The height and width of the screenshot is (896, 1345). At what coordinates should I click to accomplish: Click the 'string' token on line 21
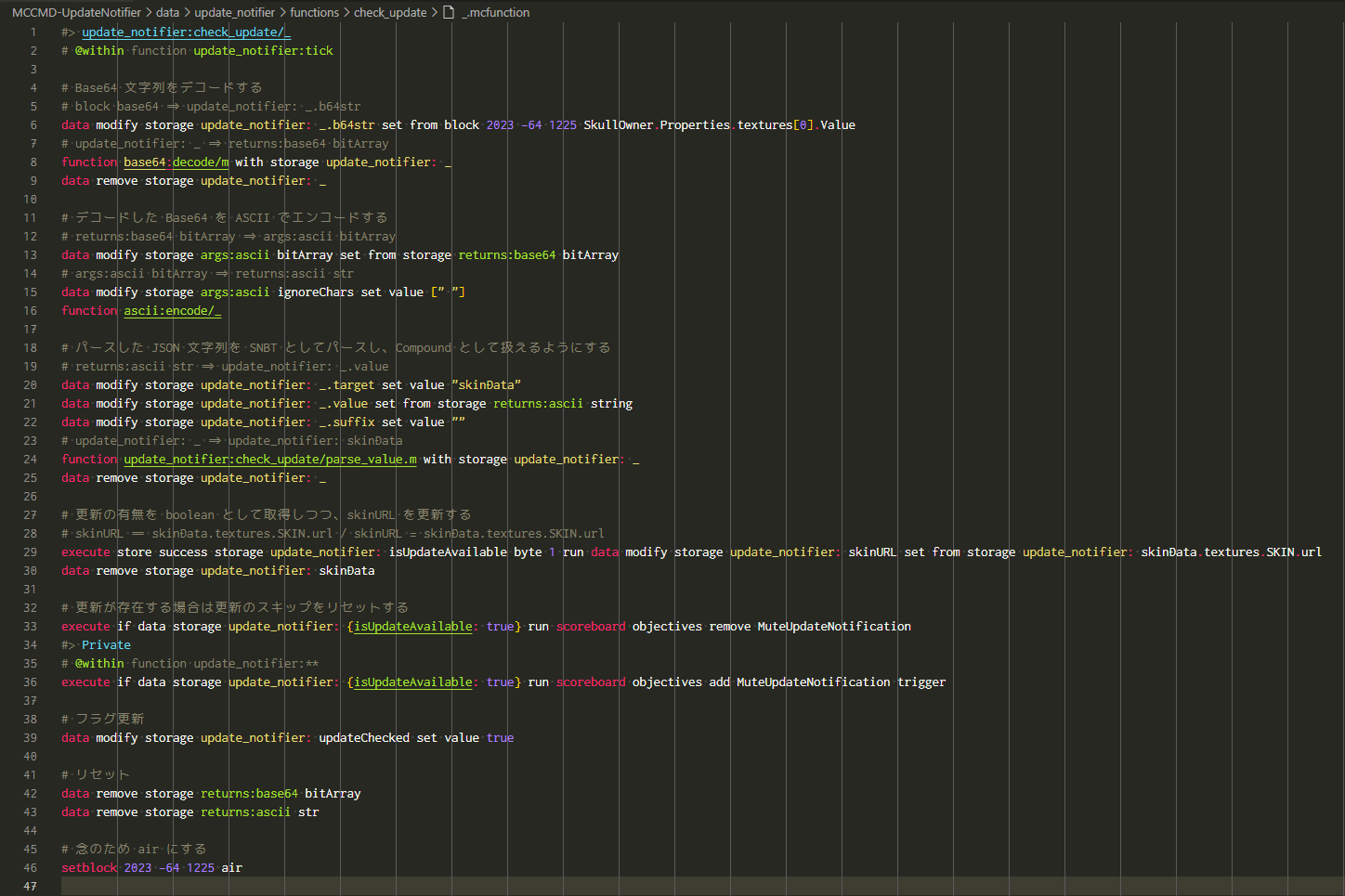pos(611,403)
